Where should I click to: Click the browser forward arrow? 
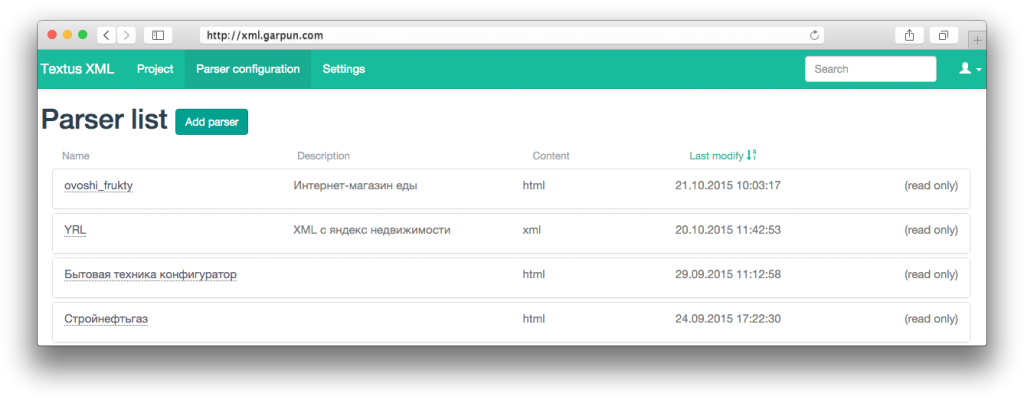click(x=127, y=35)
